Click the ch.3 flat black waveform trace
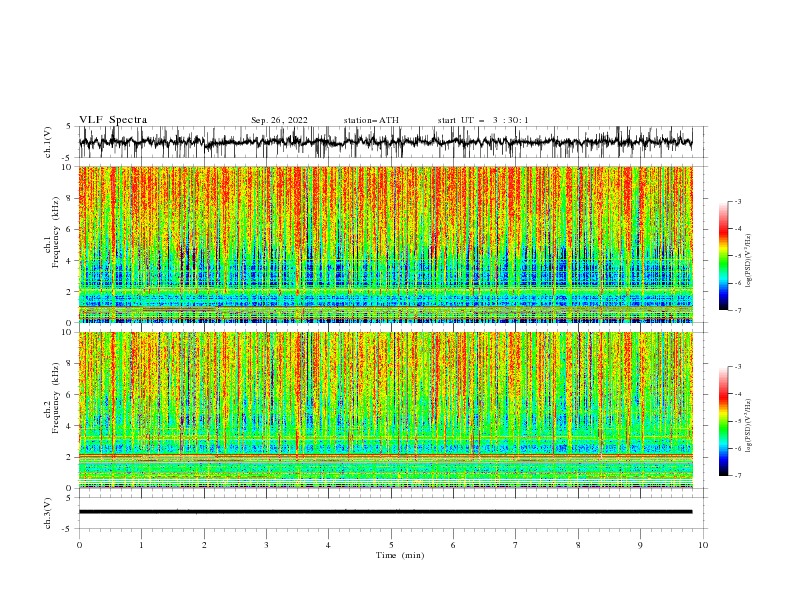The image size is (792, 612). [385, 512]
